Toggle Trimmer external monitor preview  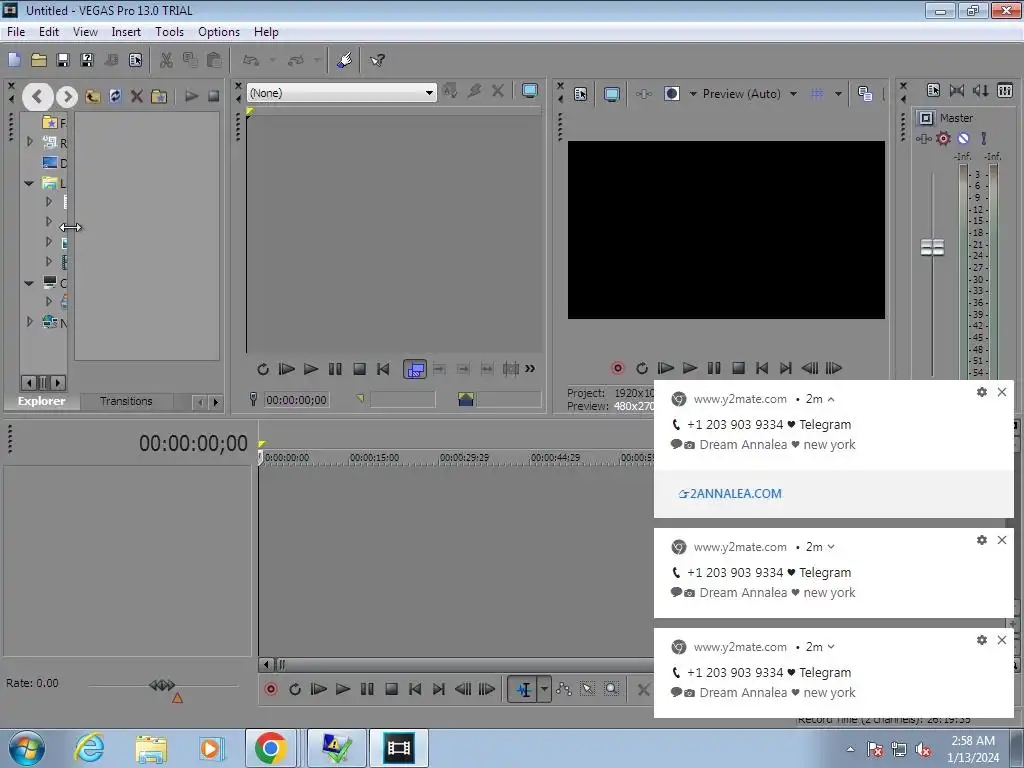point(530,91)
